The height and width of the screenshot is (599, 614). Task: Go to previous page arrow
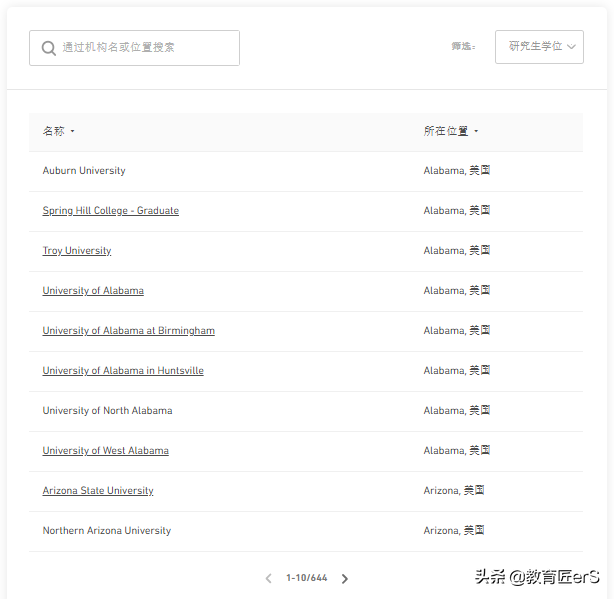pyautogui.click(x=269, y=579)
